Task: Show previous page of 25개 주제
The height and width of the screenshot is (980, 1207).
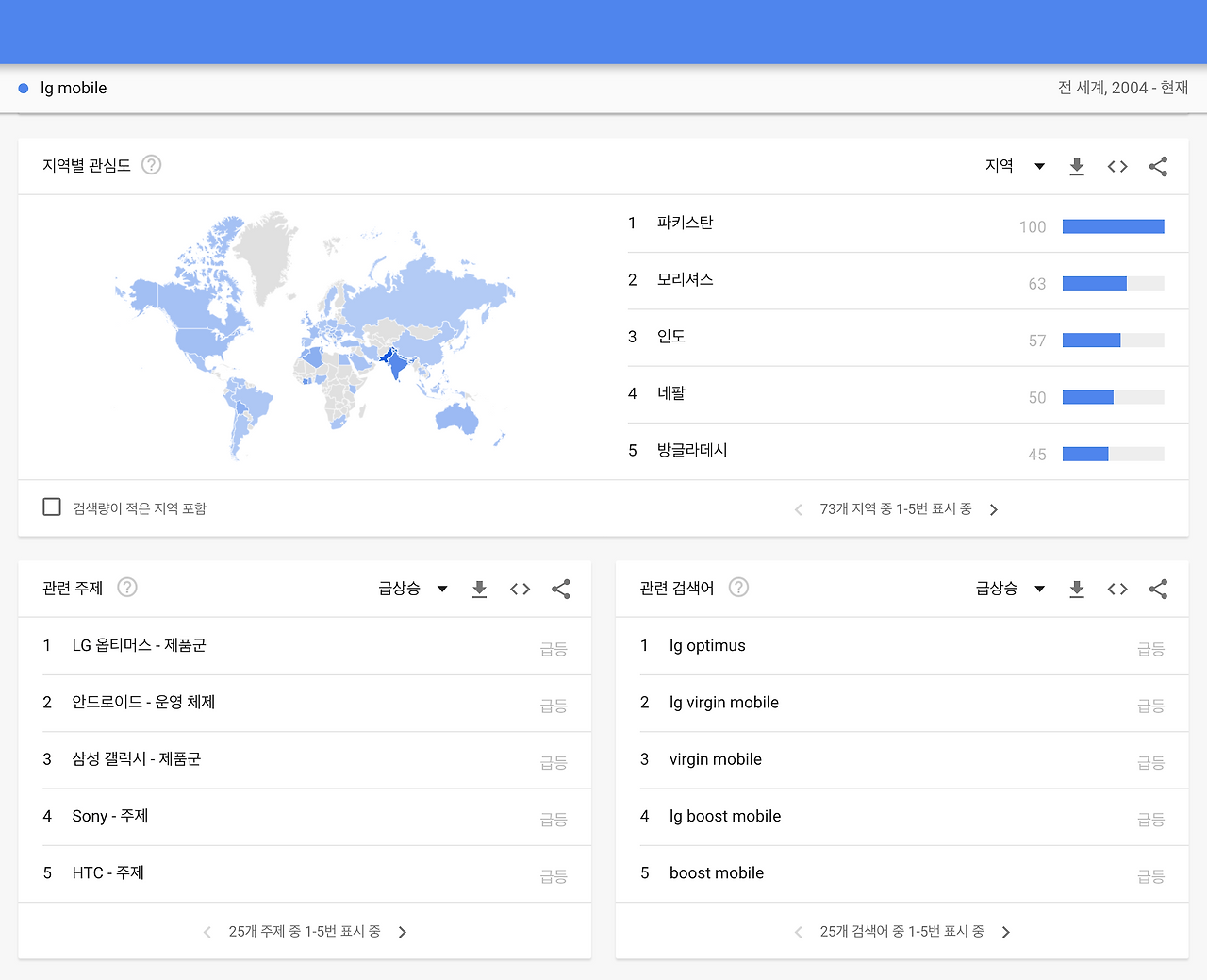Action: coord(207,932)
